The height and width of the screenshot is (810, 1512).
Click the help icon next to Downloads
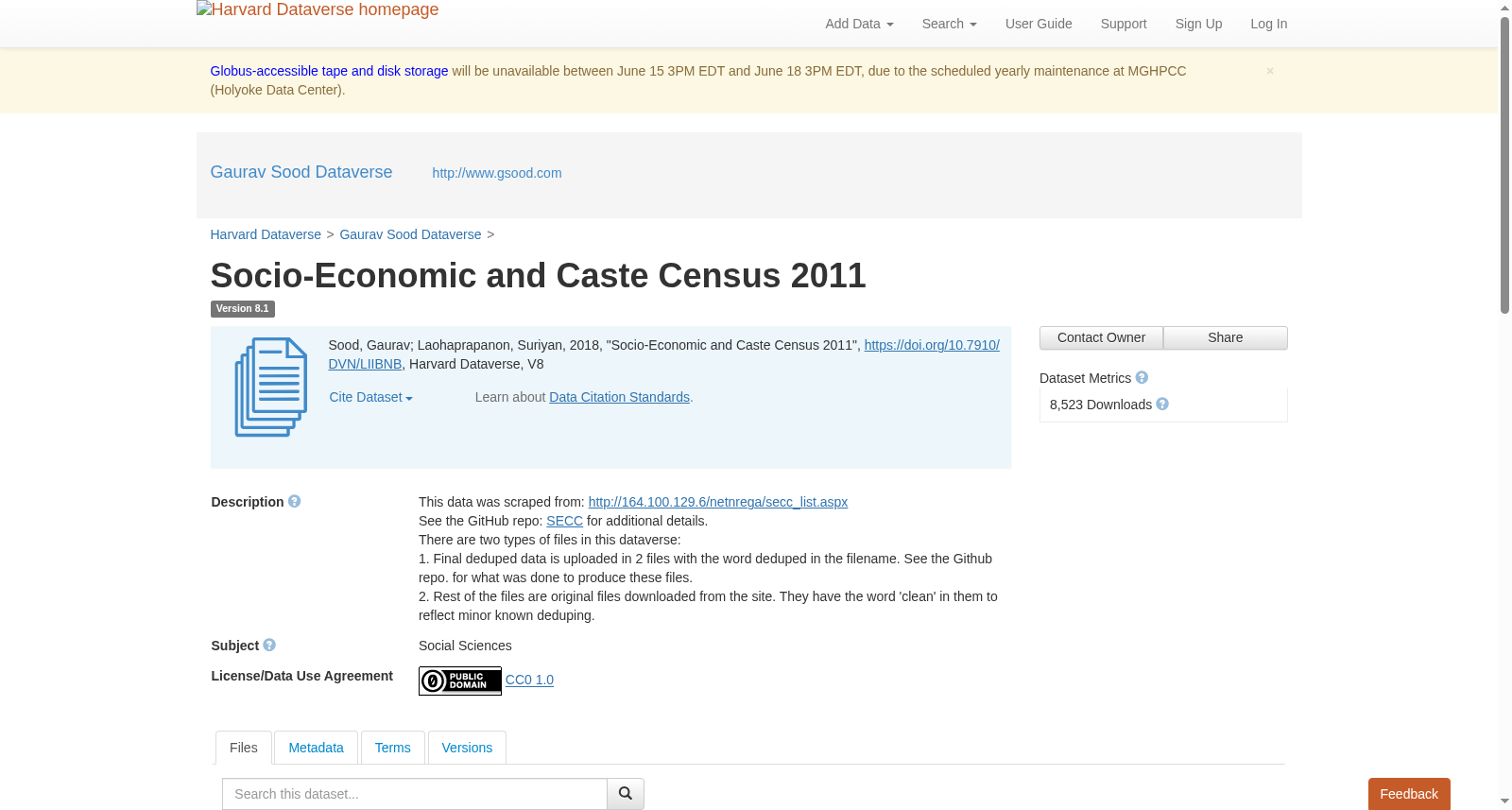point(1162,404)
